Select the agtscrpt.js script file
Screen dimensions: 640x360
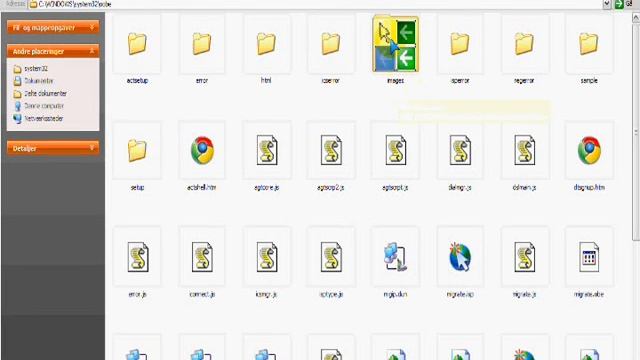pos(396,151)
